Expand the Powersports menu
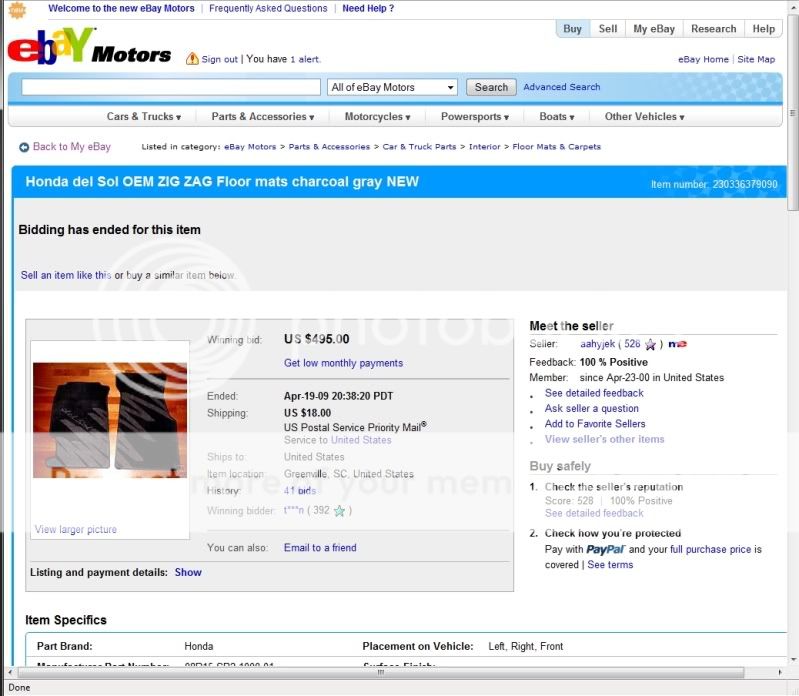Screen dimensions: 799x696 476,117
